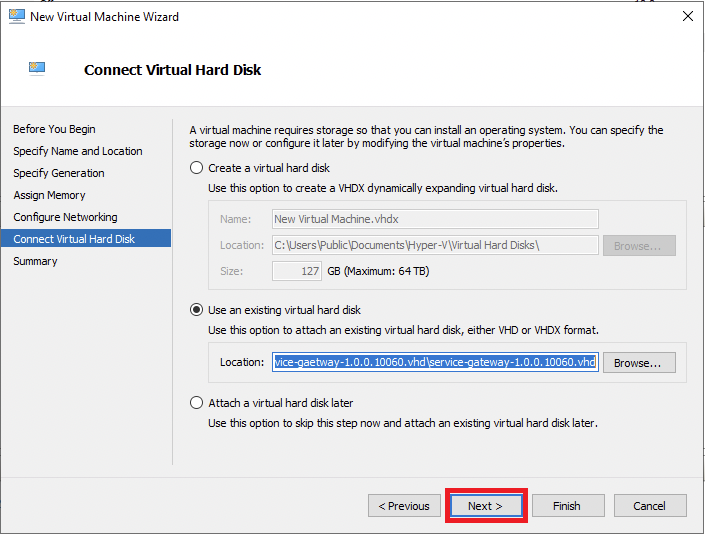
Task: Click the header icon beside Connect Virtual Hard Disk
Action: coord(38,69)
